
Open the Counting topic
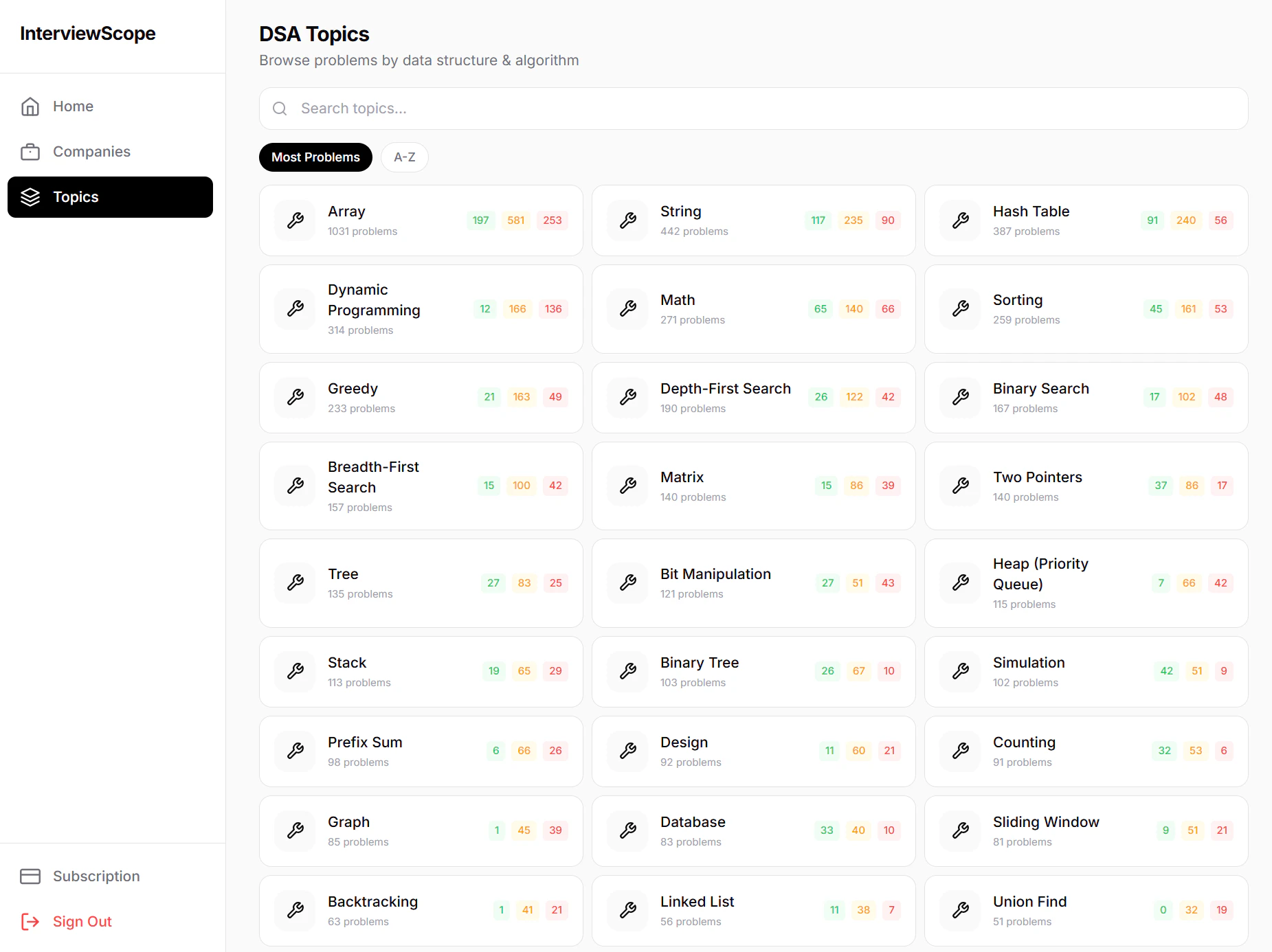(1086, 751)
